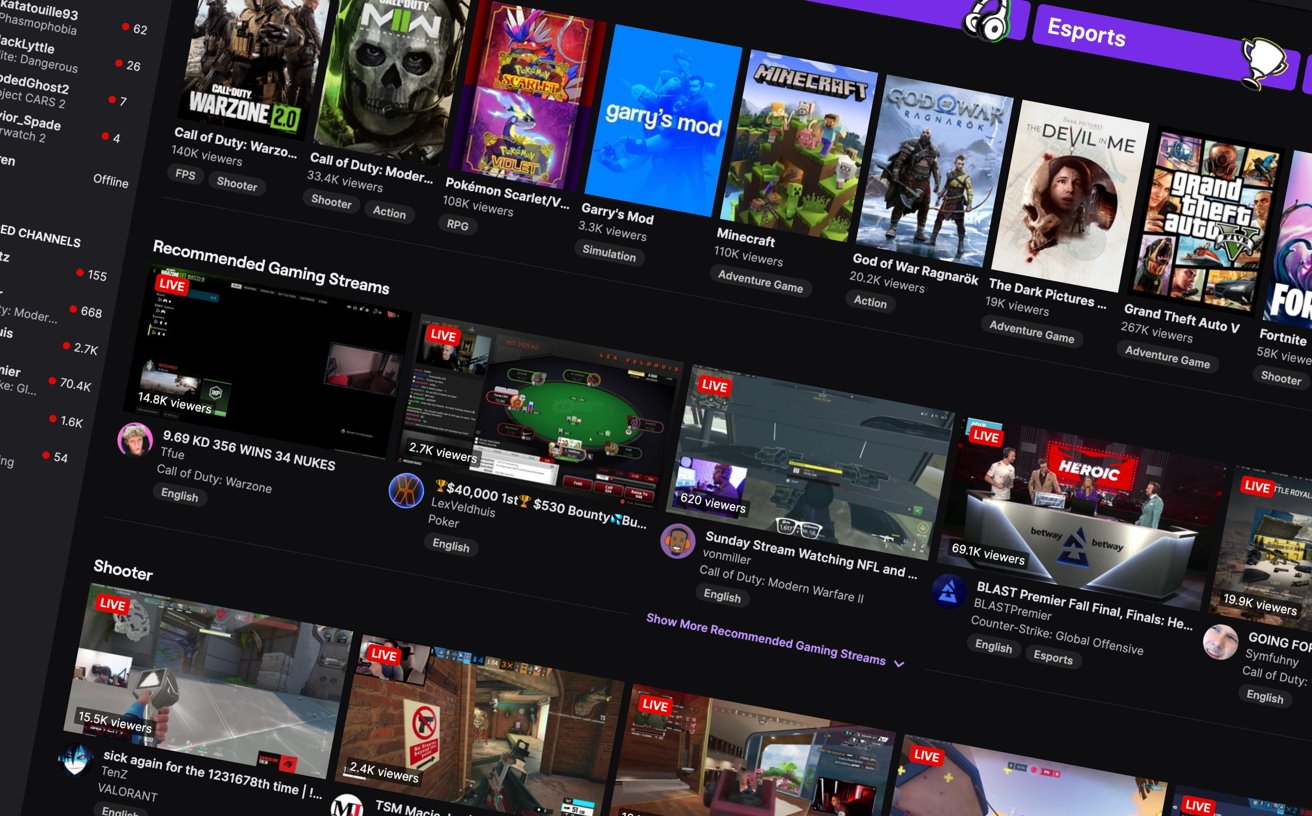
Task: Click the Poker game link under LexVeldhuis
Action: pos(443,521)
